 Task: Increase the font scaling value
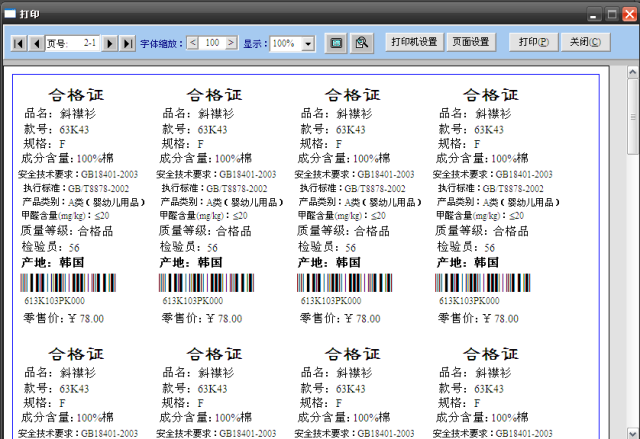pos(231,44)
